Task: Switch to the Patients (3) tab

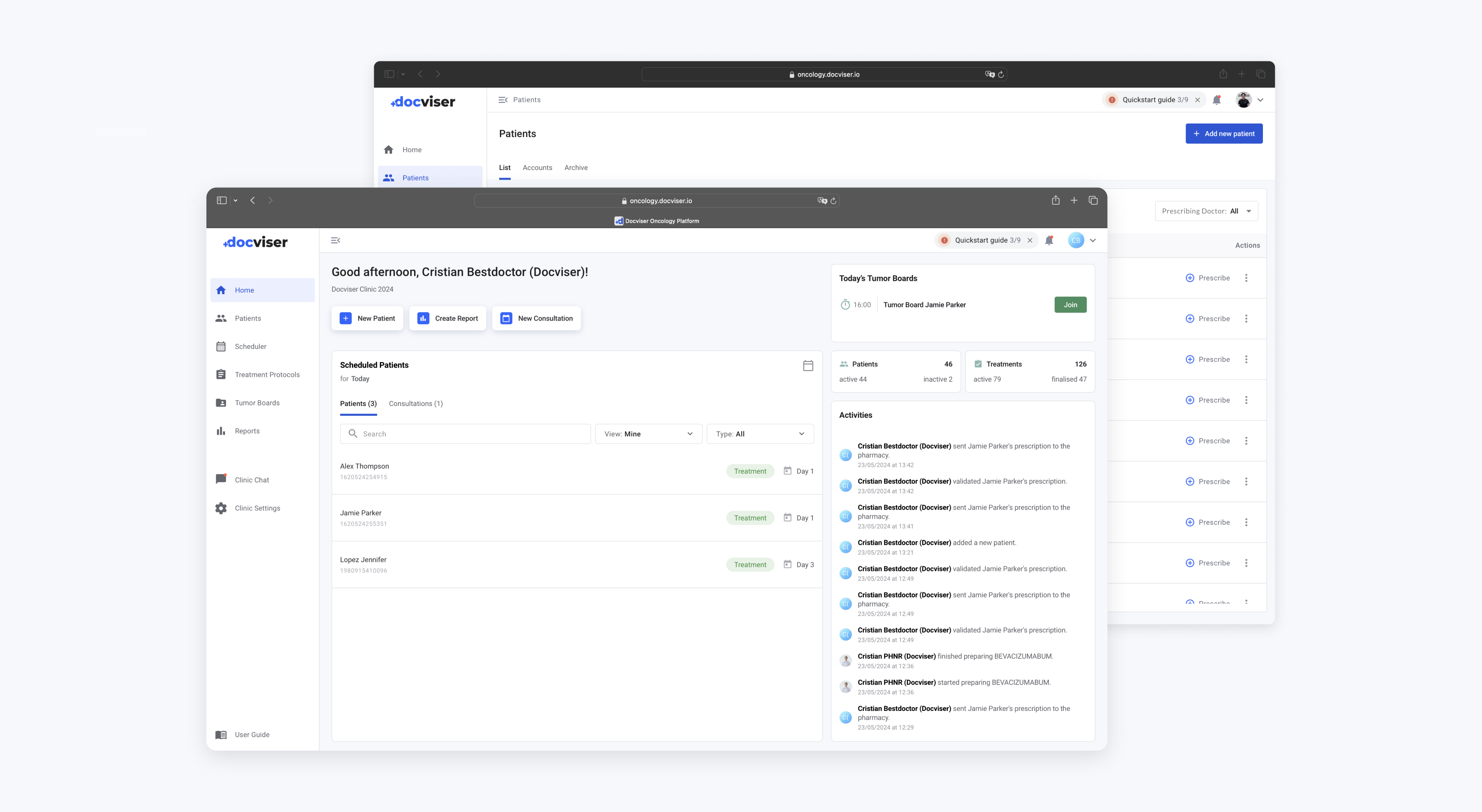Action: click(358, 404)
